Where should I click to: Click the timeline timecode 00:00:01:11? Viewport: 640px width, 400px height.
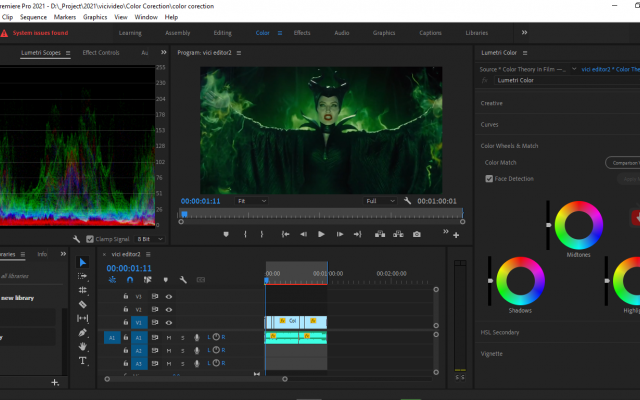pos(129,268)
